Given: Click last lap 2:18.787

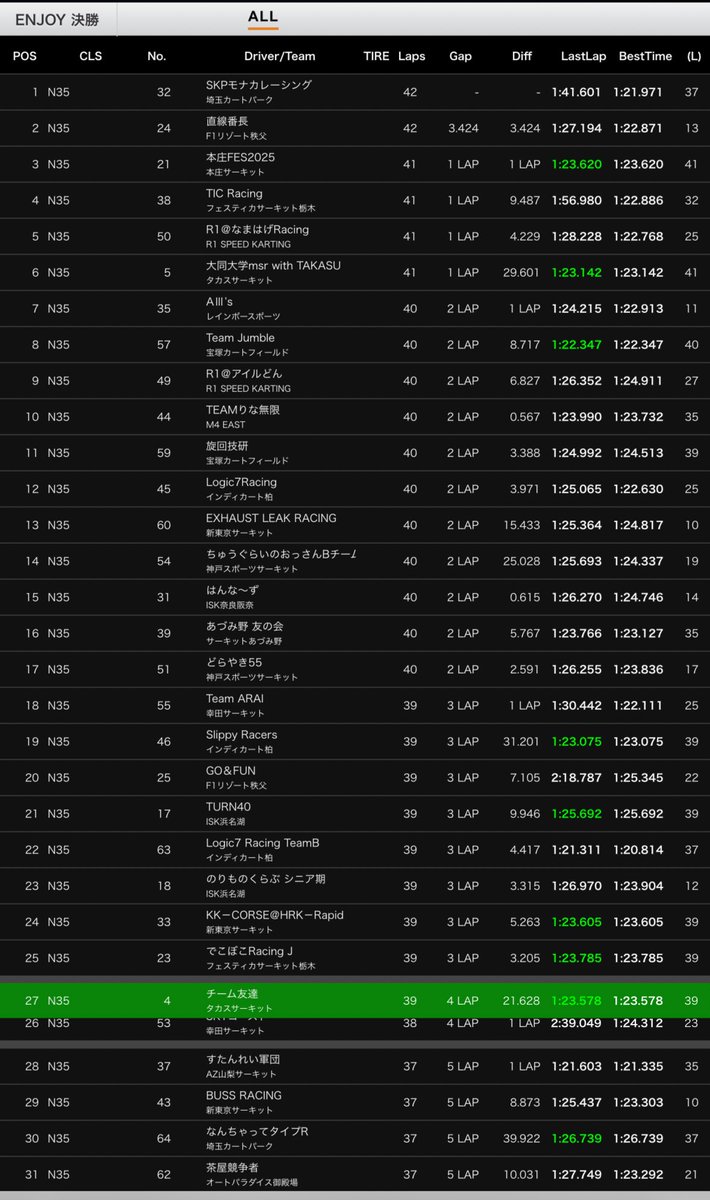Looking at the screenshot, I should pyautogui.click(x=576, y=777).
